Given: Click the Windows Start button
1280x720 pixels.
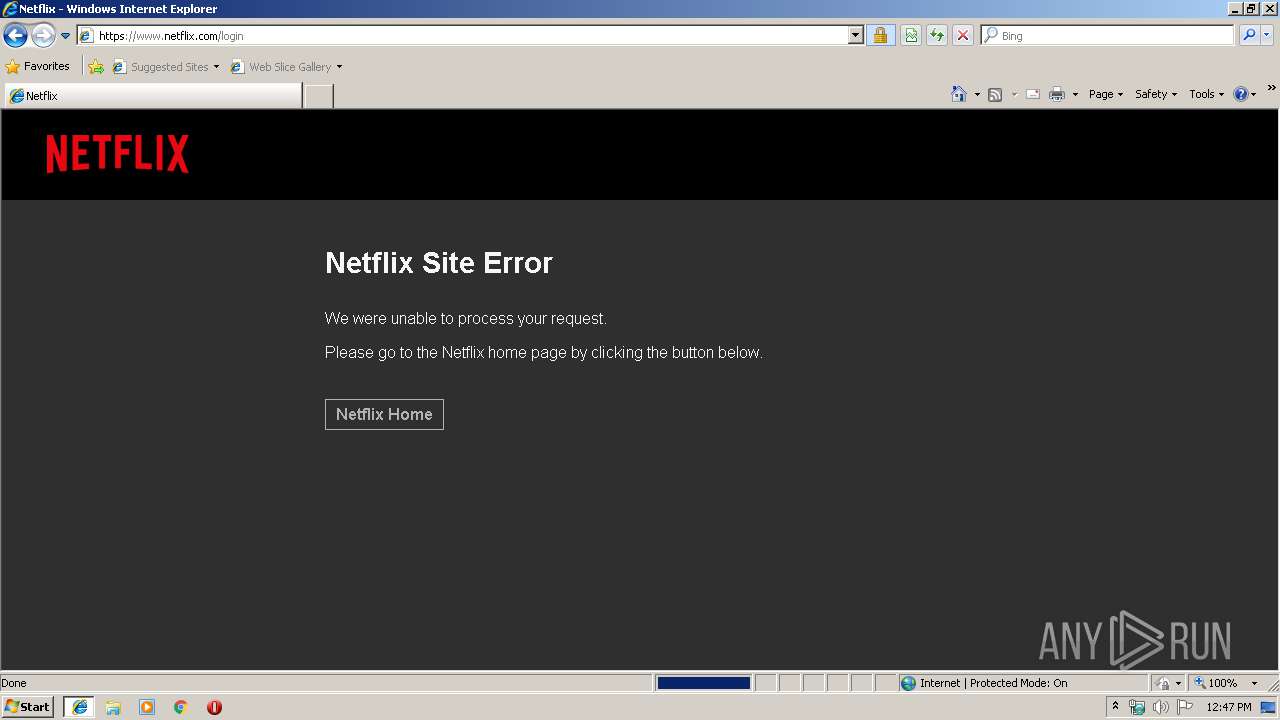Looking at the screenshot, I should click(x=27, y=707).
